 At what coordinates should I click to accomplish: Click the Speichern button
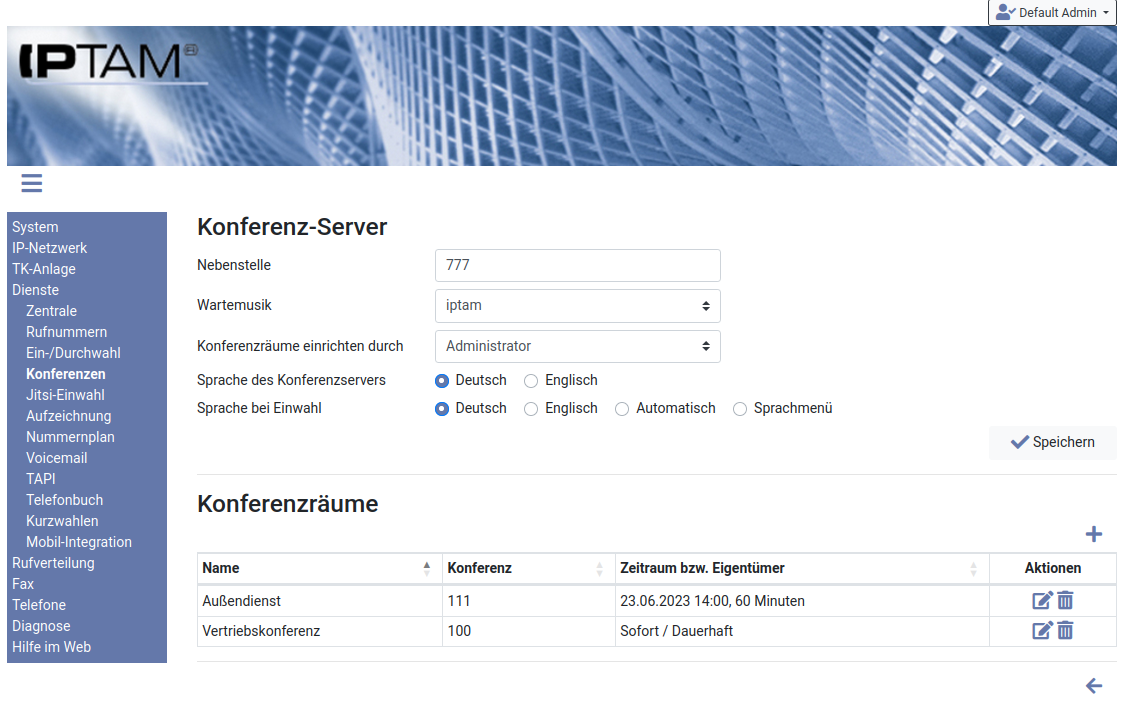1052,442
